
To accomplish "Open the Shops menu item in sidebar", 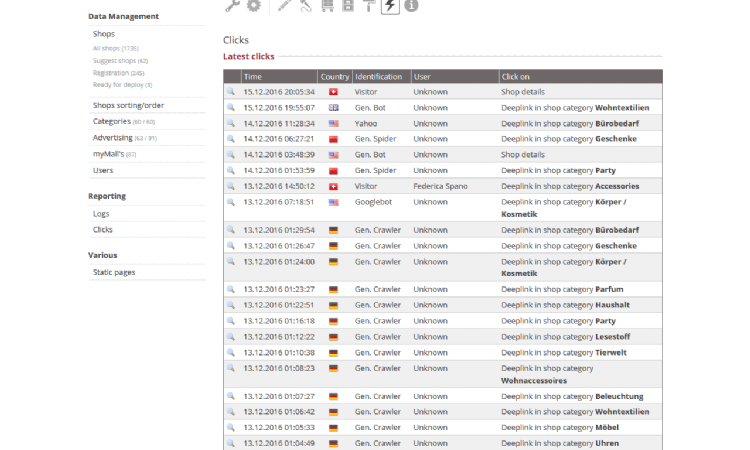I will pos(104,34).
